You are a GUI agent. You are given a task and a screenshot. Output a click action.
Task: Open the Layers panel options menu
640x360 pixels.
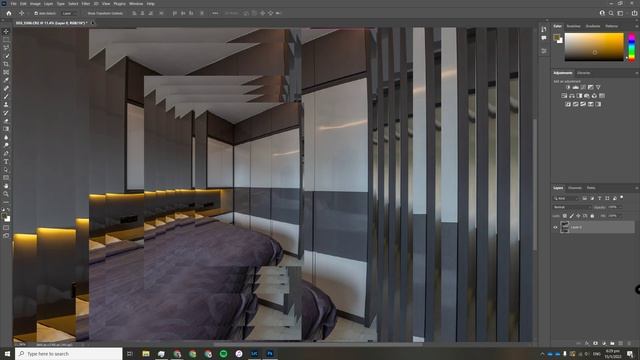pos(636,188)
